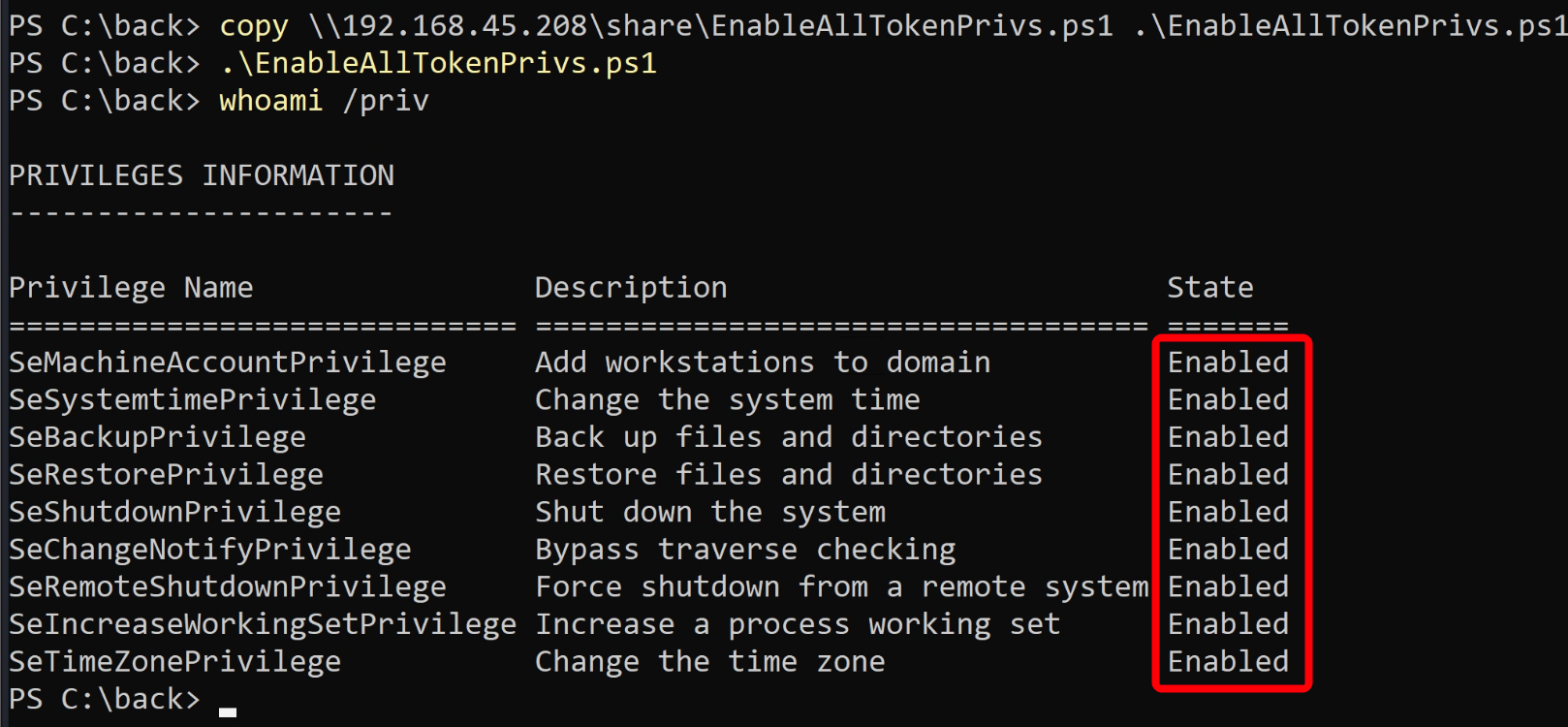Select the SeRestorePrivilege row name

[166, 475]
